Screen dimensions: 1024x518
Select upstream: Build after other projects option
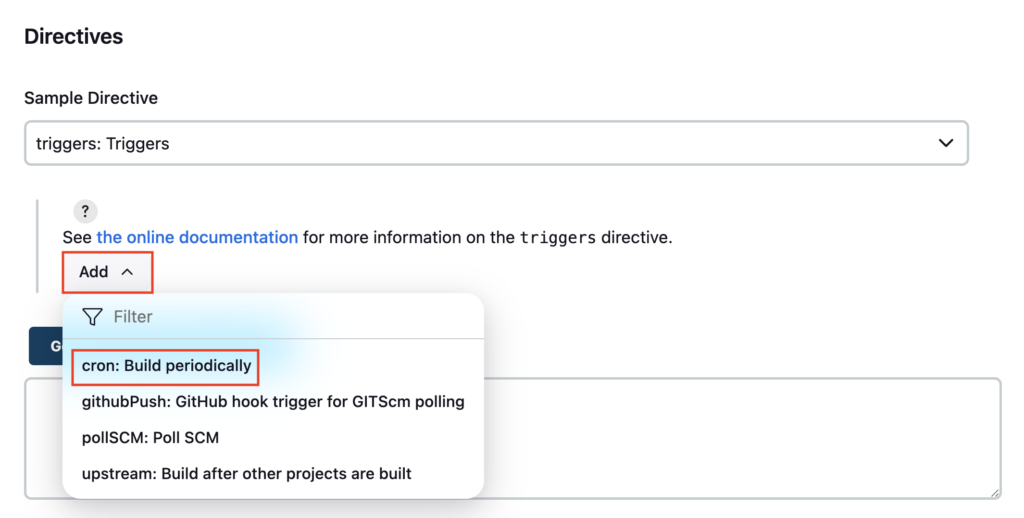click(x=246, y=474)
